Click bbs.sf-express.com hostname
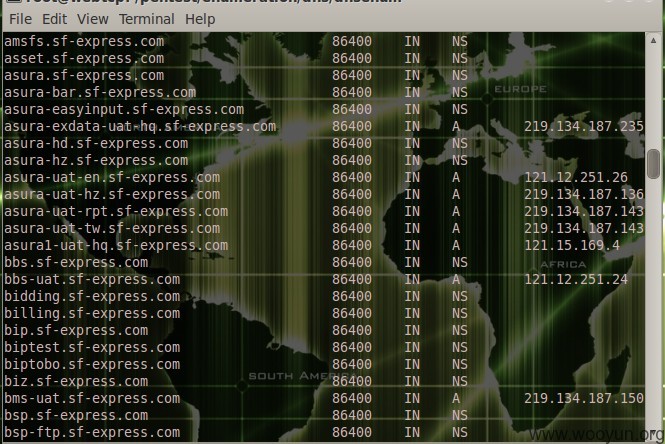Viewport: 665px width, 444px height. click(x=76, y=262)
